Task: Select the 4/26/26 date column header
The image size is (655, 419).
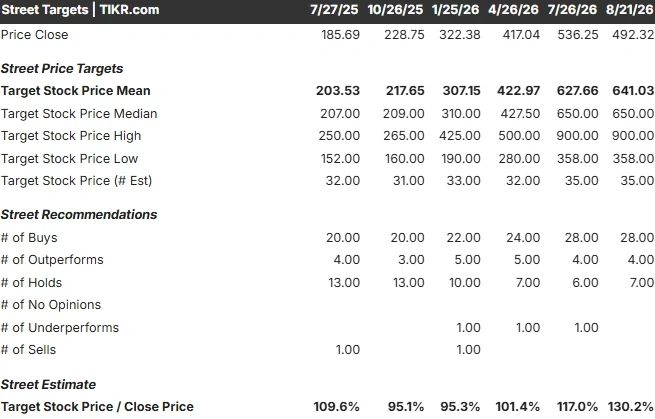Action: (x=513, y=10)
